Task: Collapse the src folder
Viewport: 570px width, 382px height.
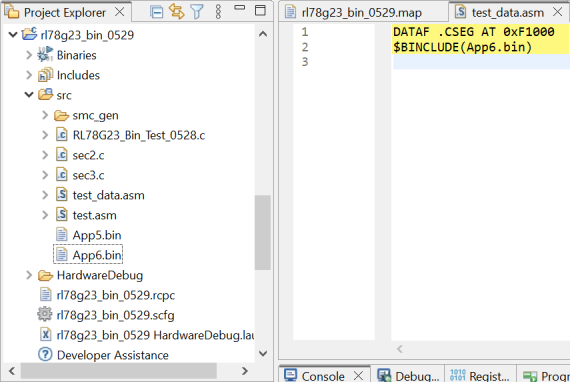Action: pyautogui.click(x=29, y=95)
